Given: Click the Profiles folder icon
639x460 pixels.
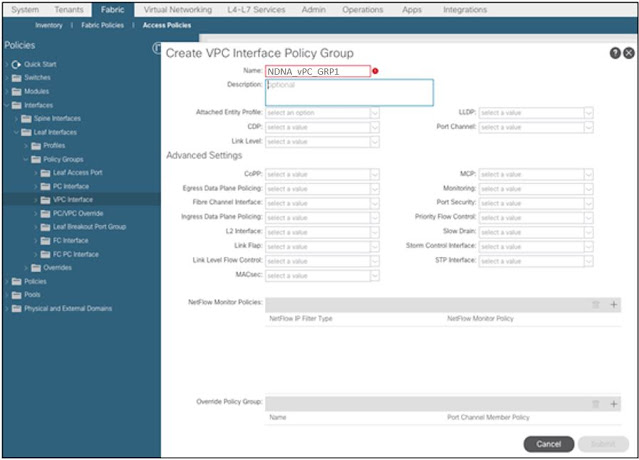Looking at the screenshot, I should (x=36, y=146).
